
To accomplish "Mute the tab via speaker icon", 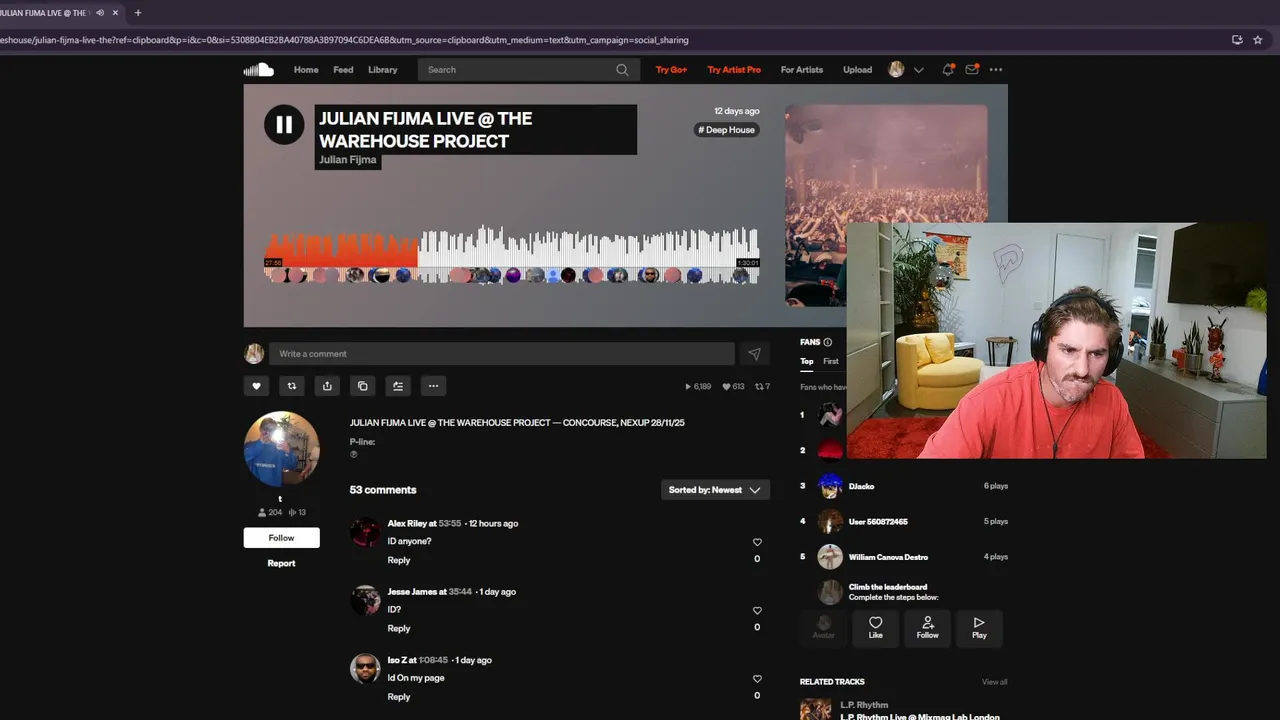I will (x=100, y=13).
